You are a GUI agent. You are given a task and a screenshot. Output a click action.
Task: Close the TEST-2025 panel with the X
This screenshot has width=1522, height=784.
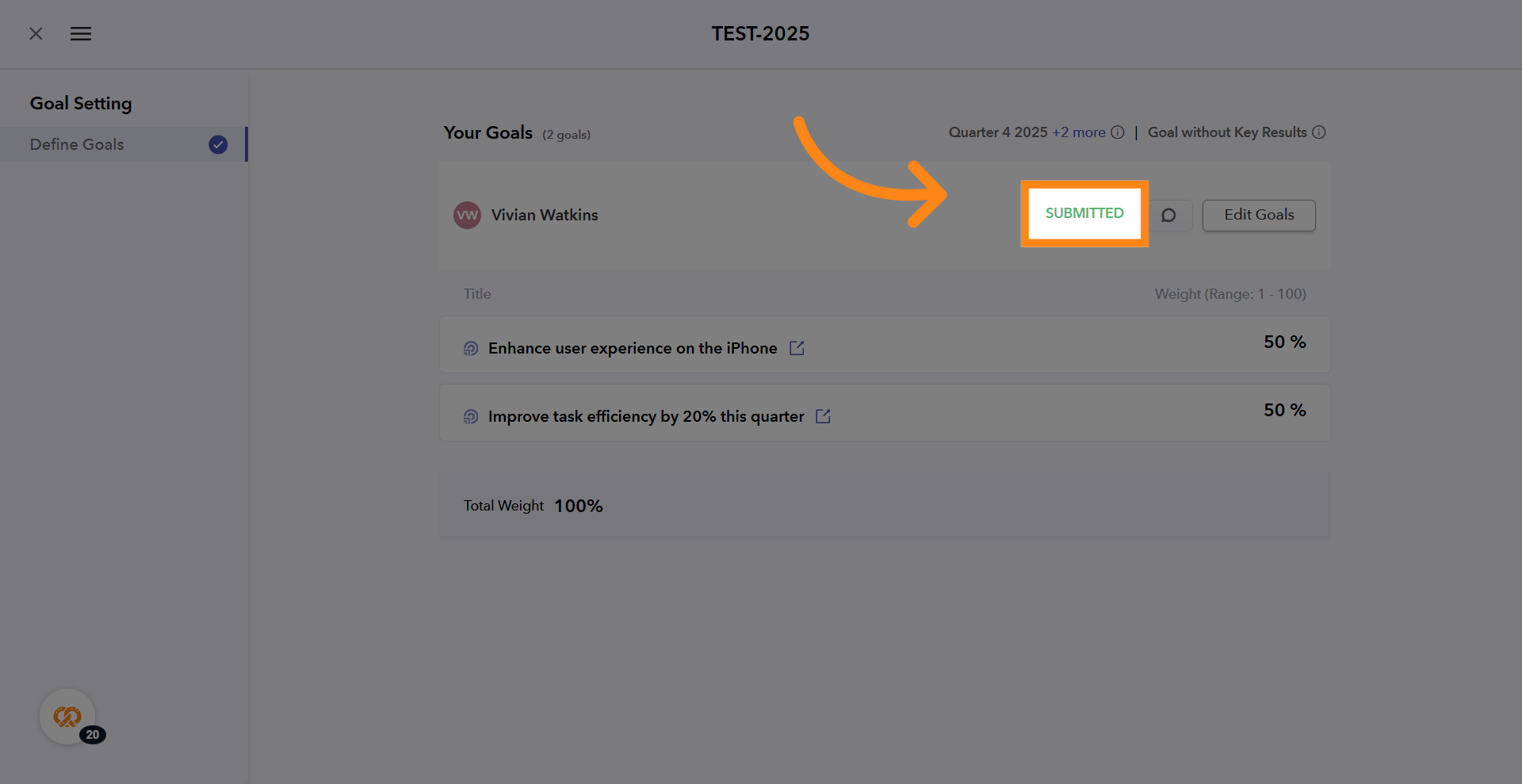click(36, 33)
